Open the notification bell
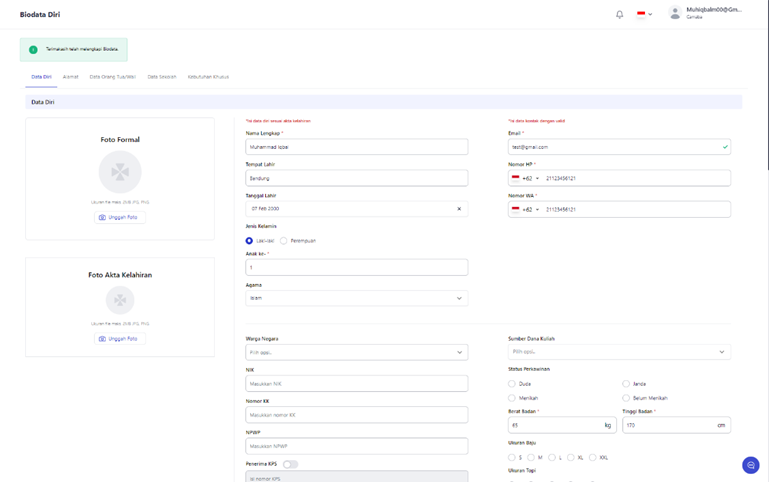This screenshot has width=769, height=482. pos(619,15)
